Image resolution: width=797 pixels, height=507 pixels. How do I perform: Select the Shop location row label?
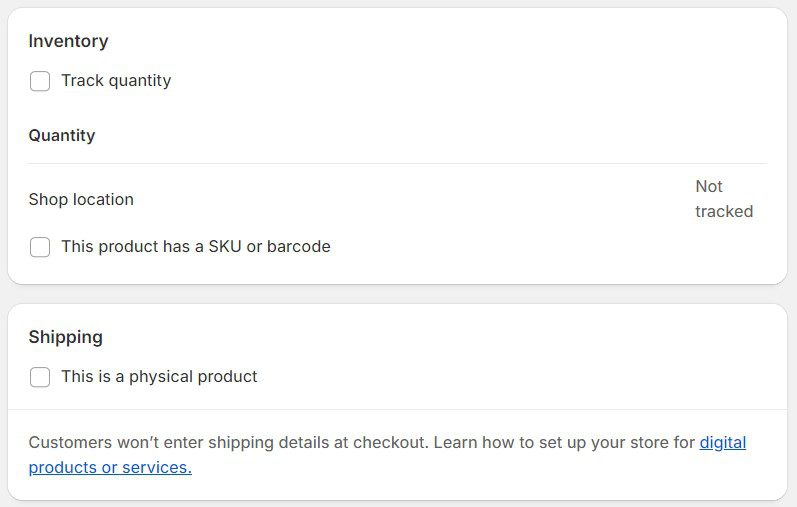[81, 199]
